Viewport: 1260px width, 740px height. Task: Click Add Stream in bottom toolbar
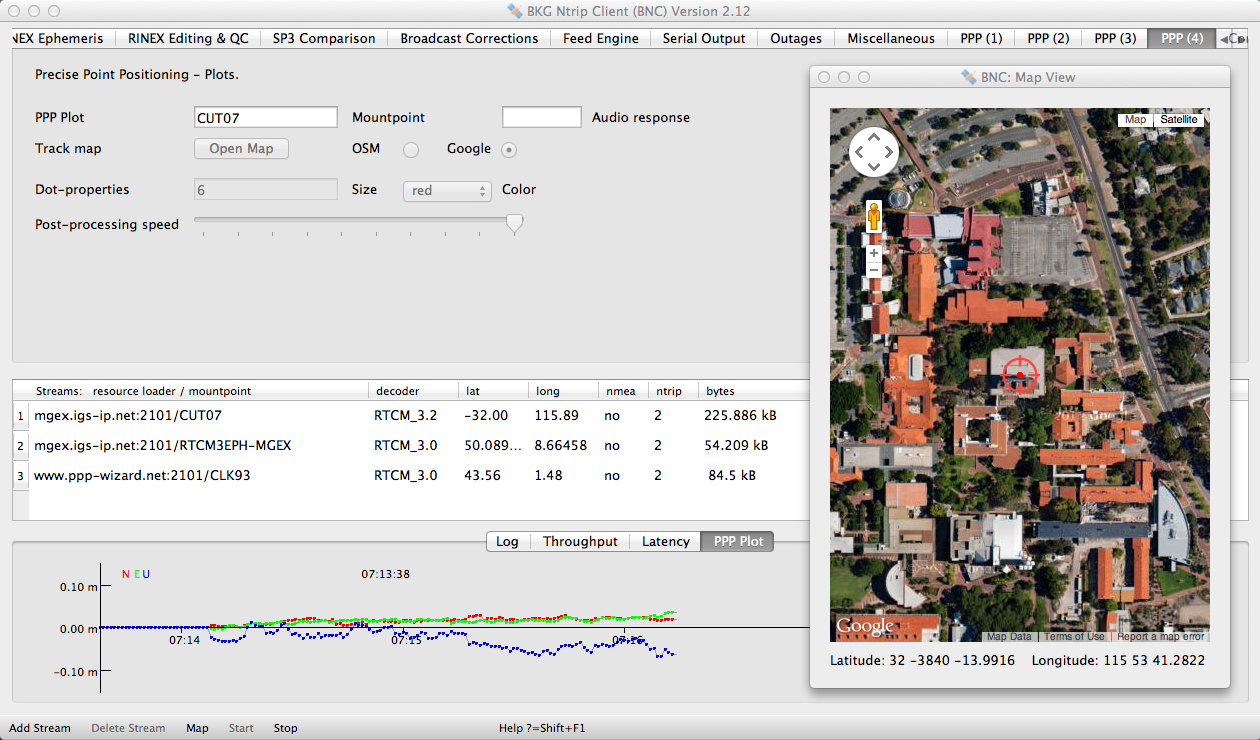(x=40, y=728)
